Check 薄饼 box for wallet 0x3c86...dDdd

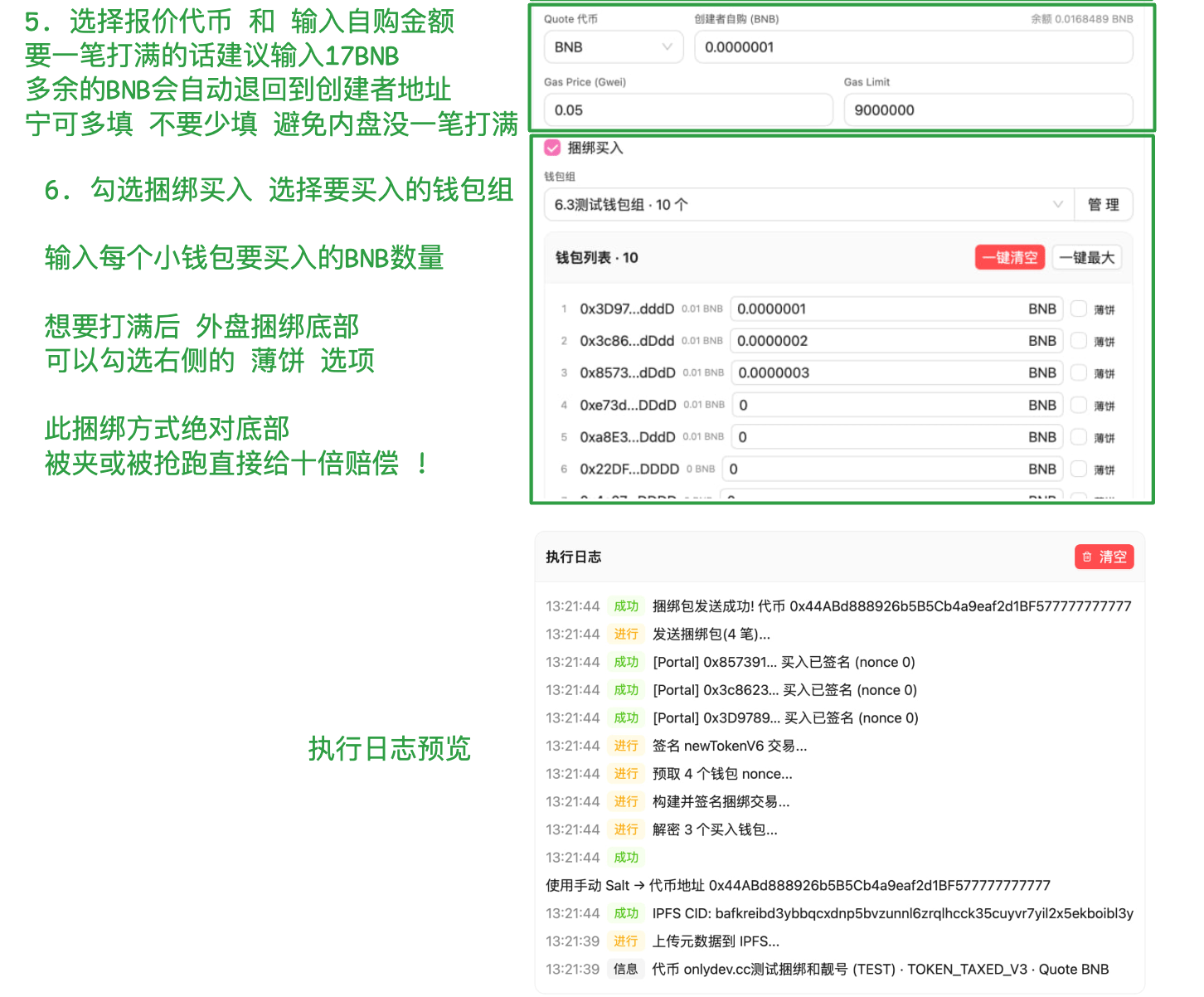tap(1079, 341)
